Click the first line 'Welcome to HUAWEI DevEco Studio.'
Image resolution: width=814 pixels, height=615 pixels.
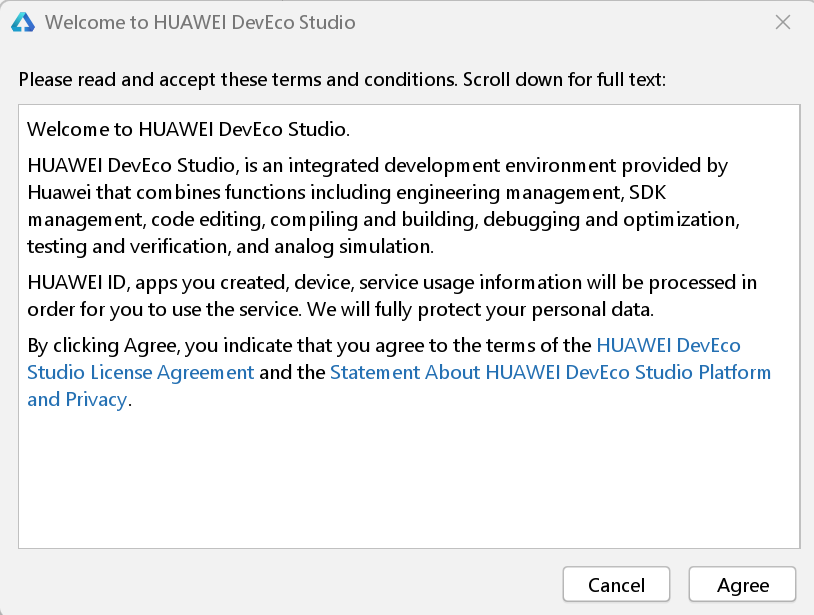(x=188, y=130)
